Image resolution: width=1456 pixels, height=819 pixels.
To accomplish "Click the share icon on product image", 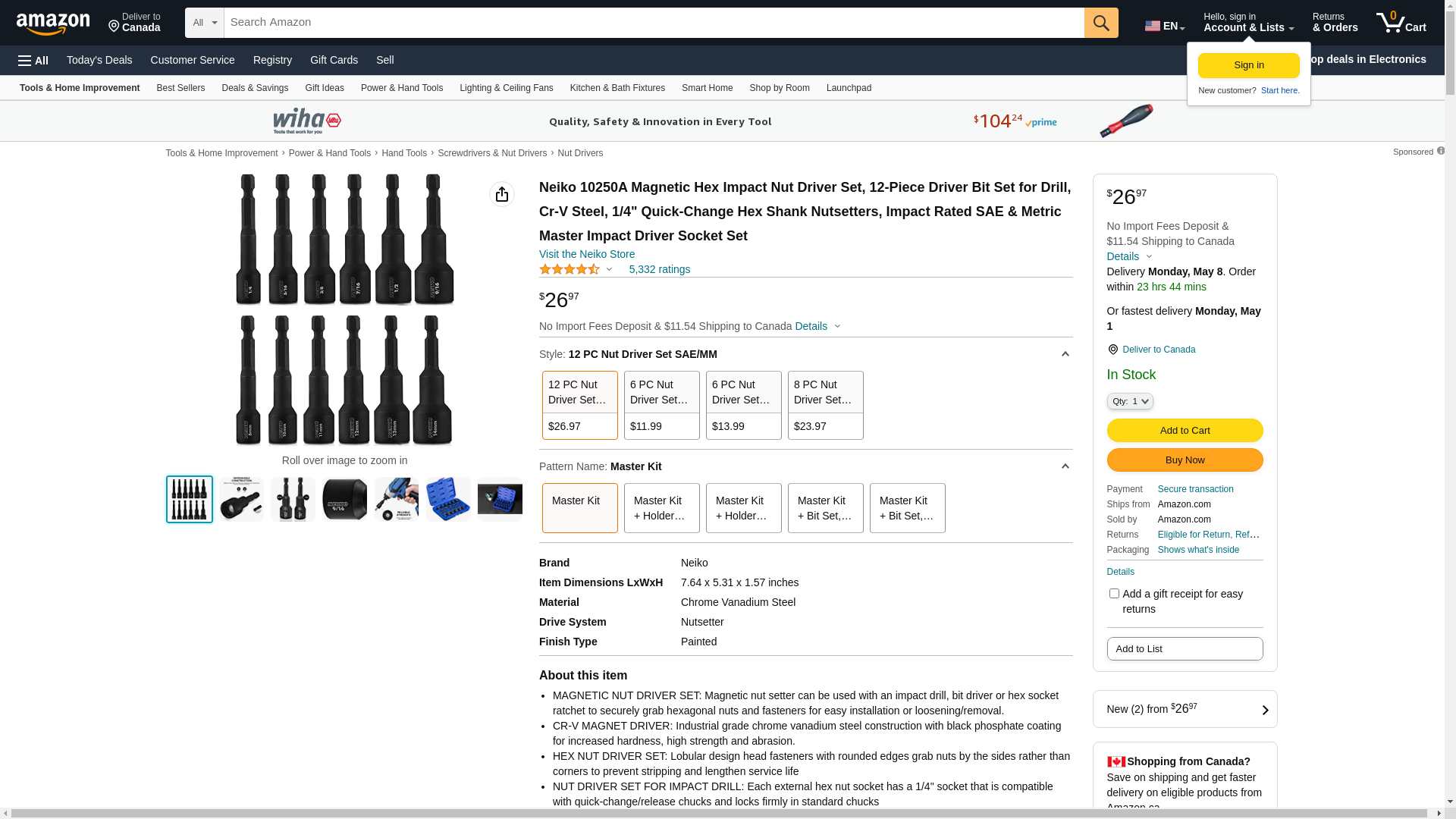I will tap(501, 194).
